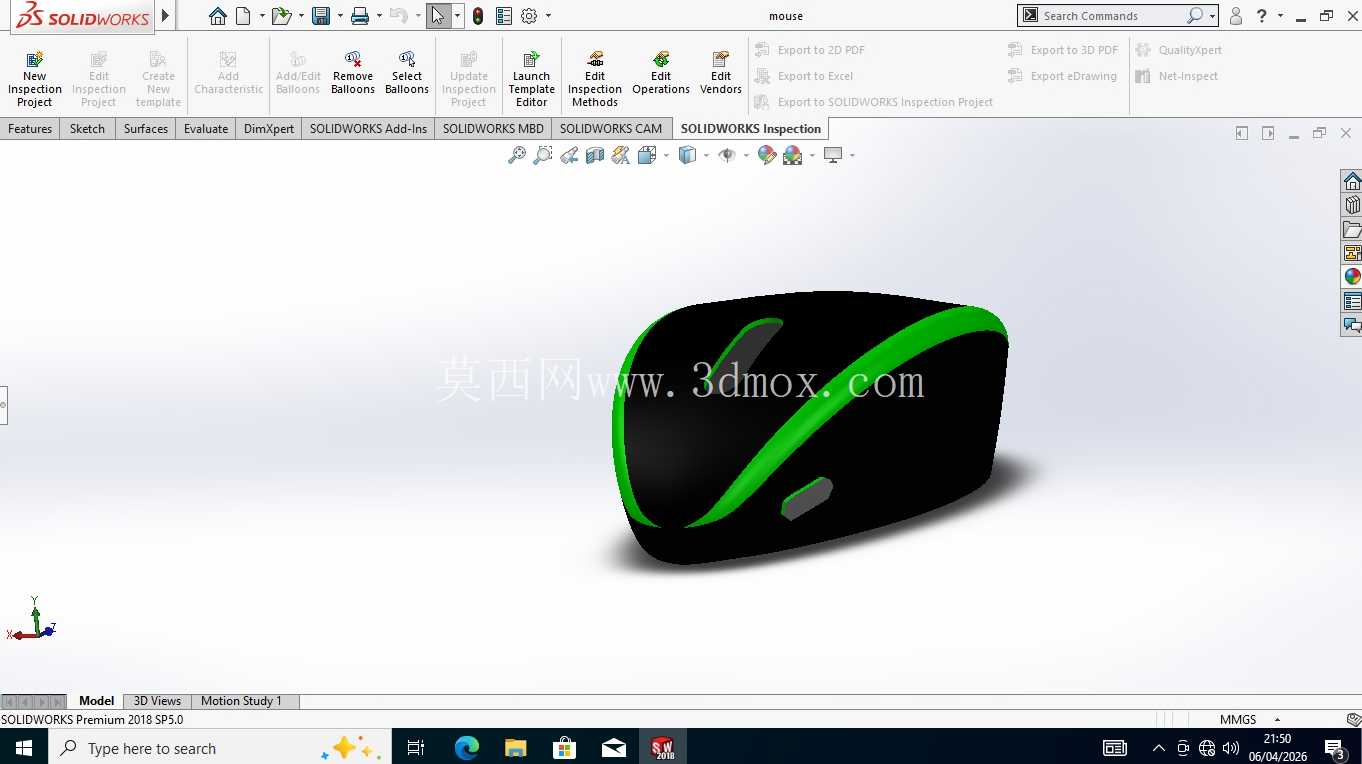Screen dimensions: 1362x764
Task: Open the dropdown arrow beside the New icon
Action: pos(262,16)
